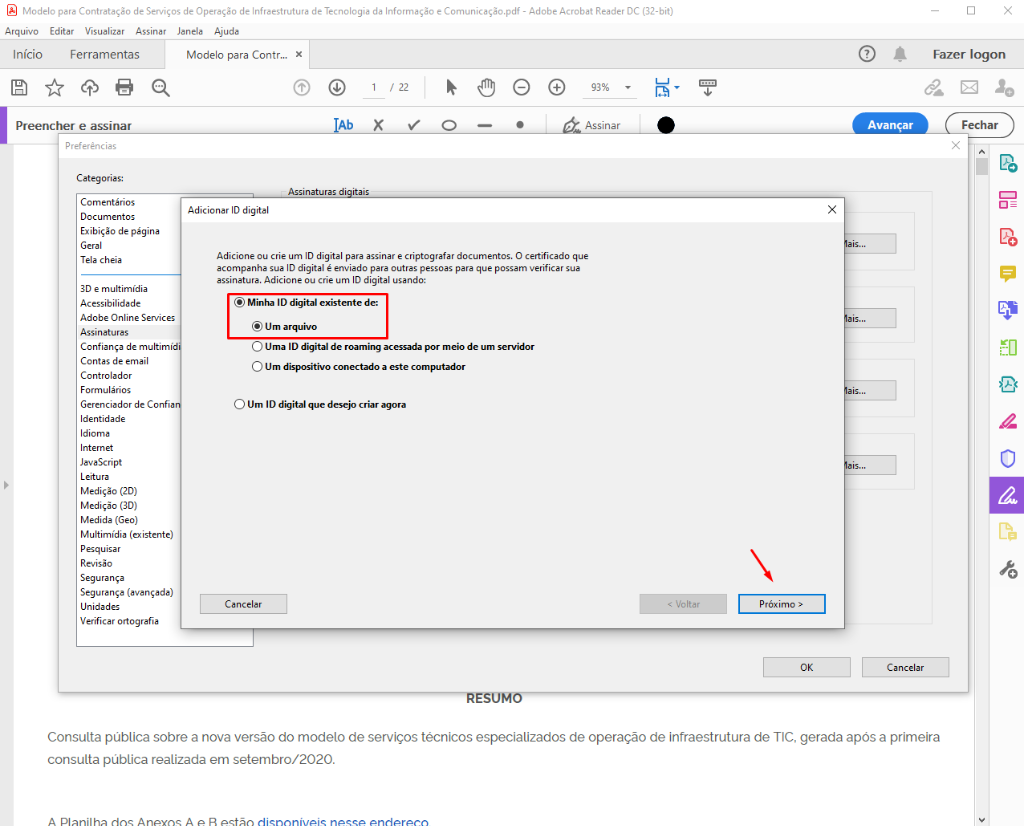The image size is (1024, 826).
Task: Open the notifications bell icon
Action: click(x=900, y=54)
